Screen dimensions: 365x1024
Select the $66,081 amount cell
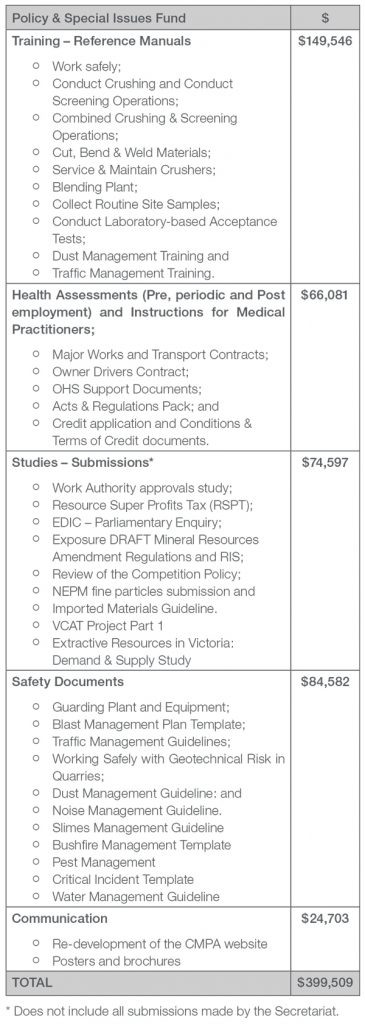[326, 295]
